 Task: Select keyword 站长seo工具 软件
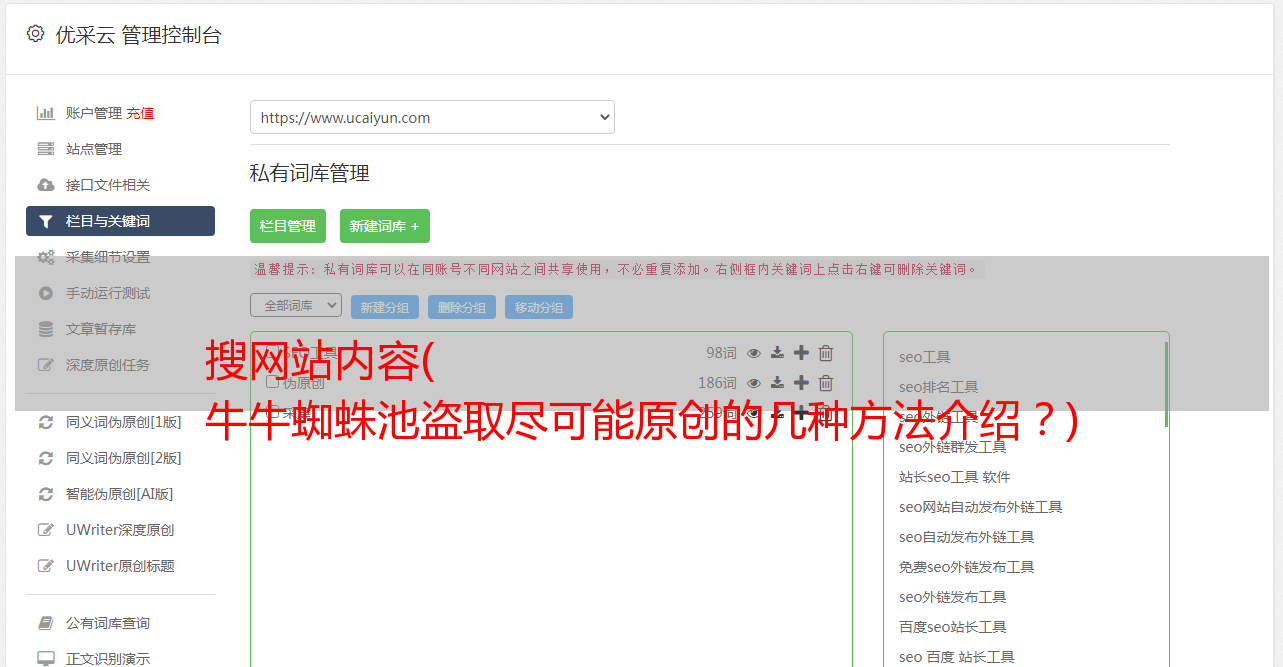955,477
